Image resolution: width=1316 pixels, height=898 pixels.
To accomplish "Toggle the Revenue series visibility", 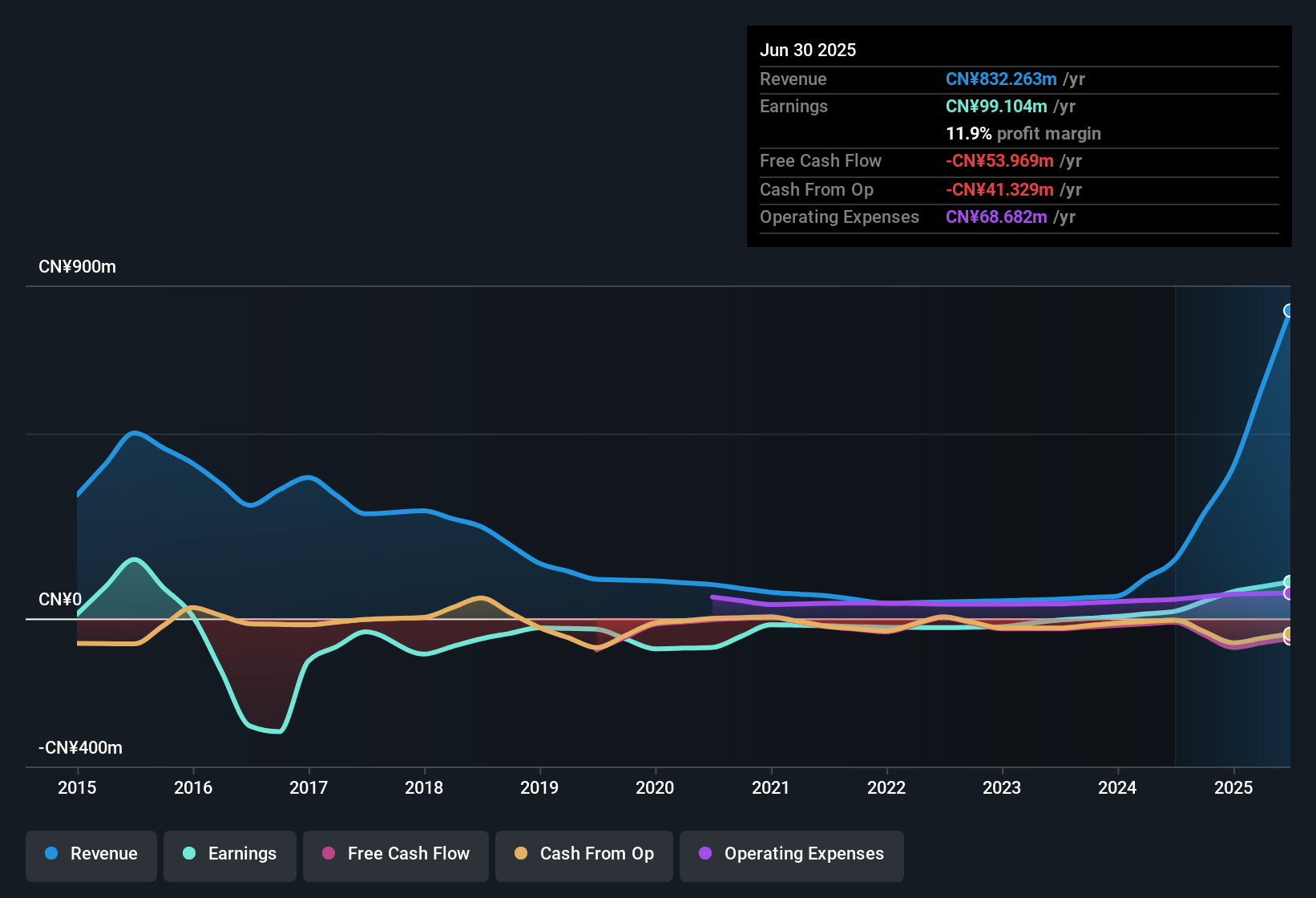I will click(x=91, y=854).
